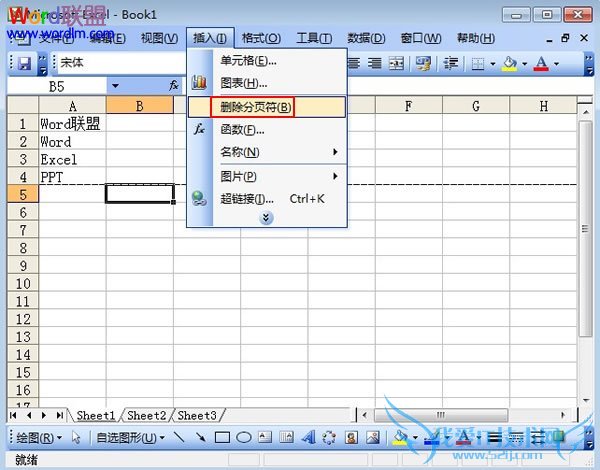Image resolution: width=600 pixels, height=470 pixels.
Task: Click the Currency style toolbar icon
Action: (423, 63)
